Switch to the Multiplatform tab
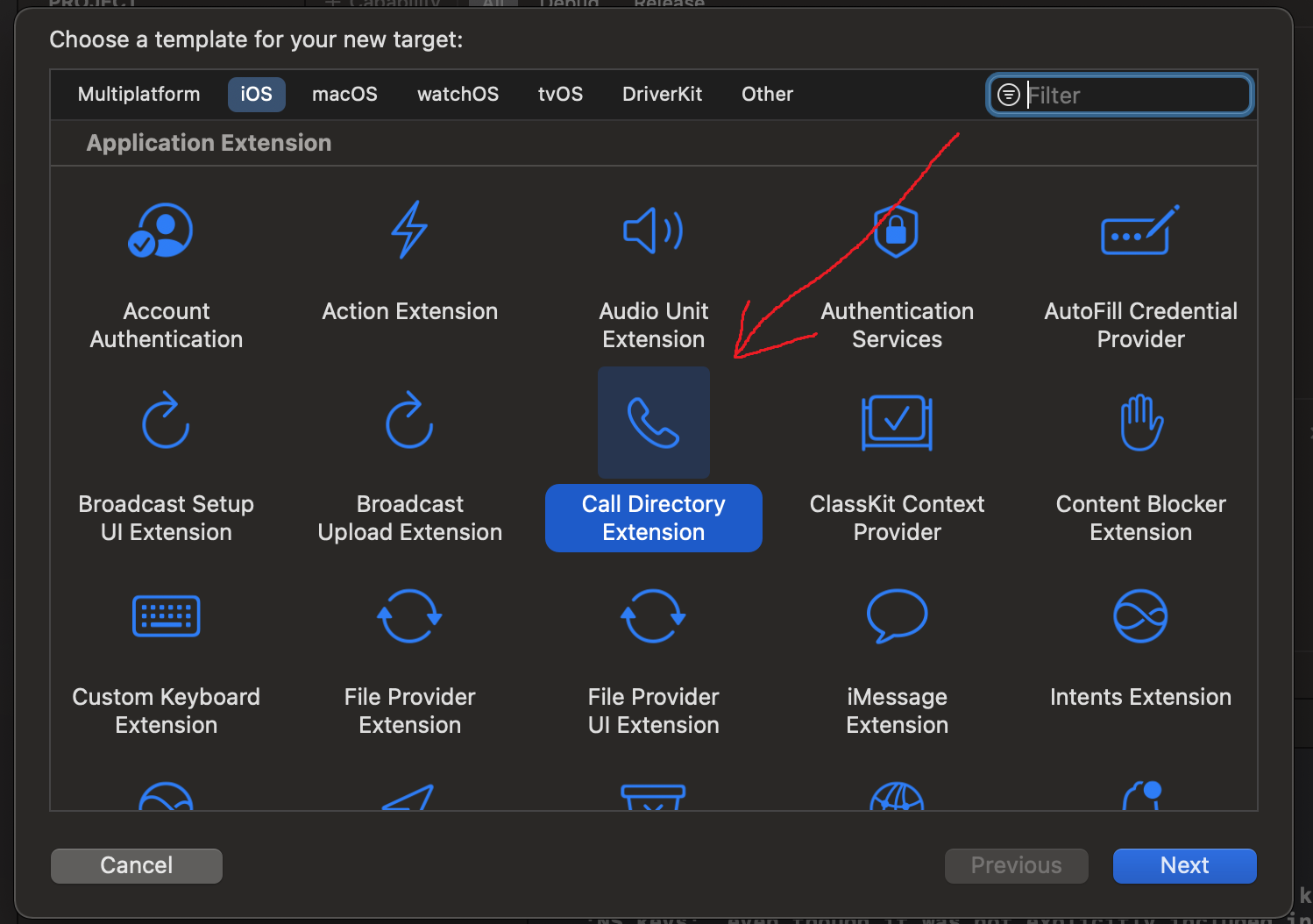This screenshot has height=924, width=1313. (138, 95)
